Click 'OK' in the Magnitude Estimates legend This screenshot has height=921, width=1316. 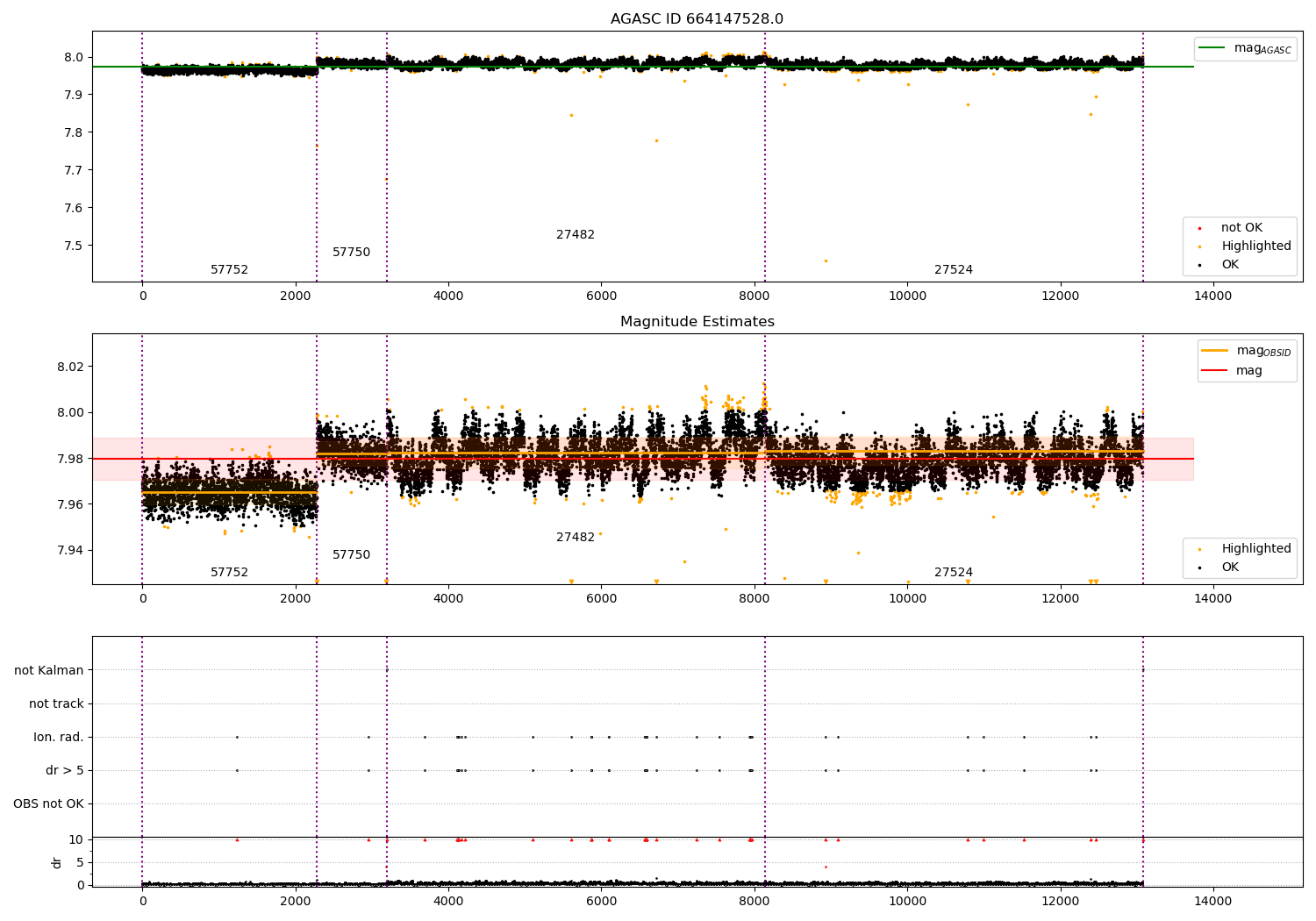click(1230, 568)
